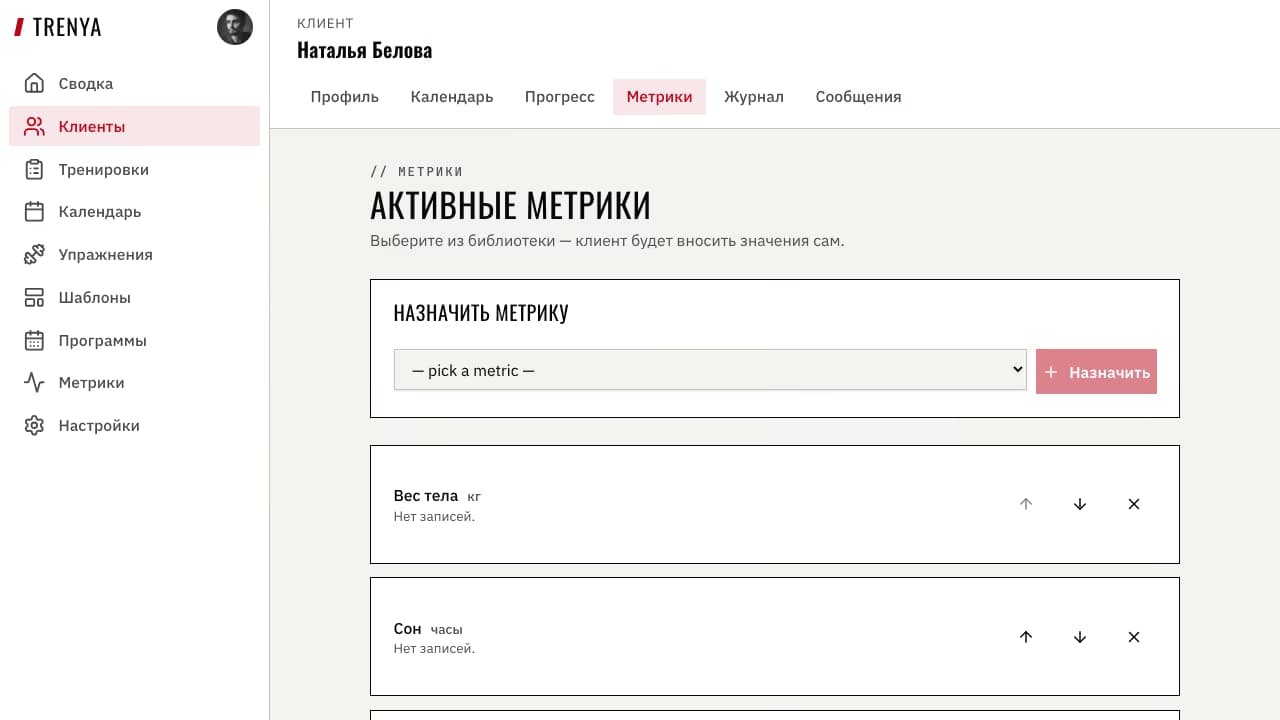
Task: Click the Шаблоны layout icon
Action: click(34, 297)
